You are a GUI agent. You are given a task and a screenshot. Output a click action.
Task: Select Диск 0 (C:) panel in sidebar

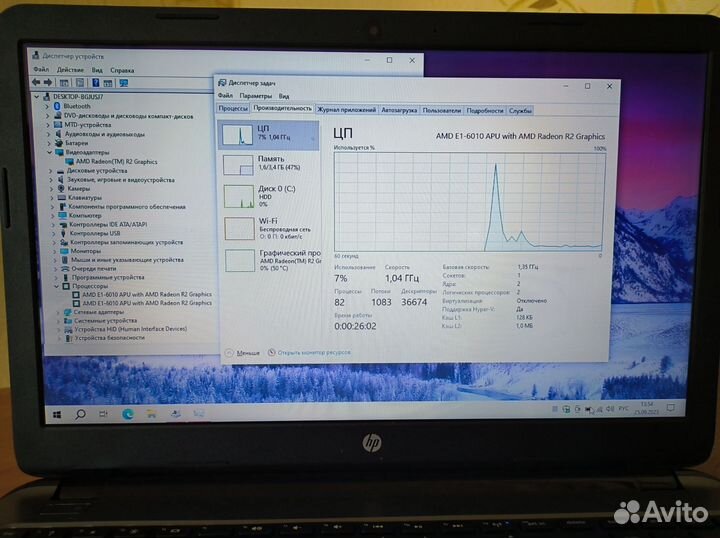(x=270, y=196)
